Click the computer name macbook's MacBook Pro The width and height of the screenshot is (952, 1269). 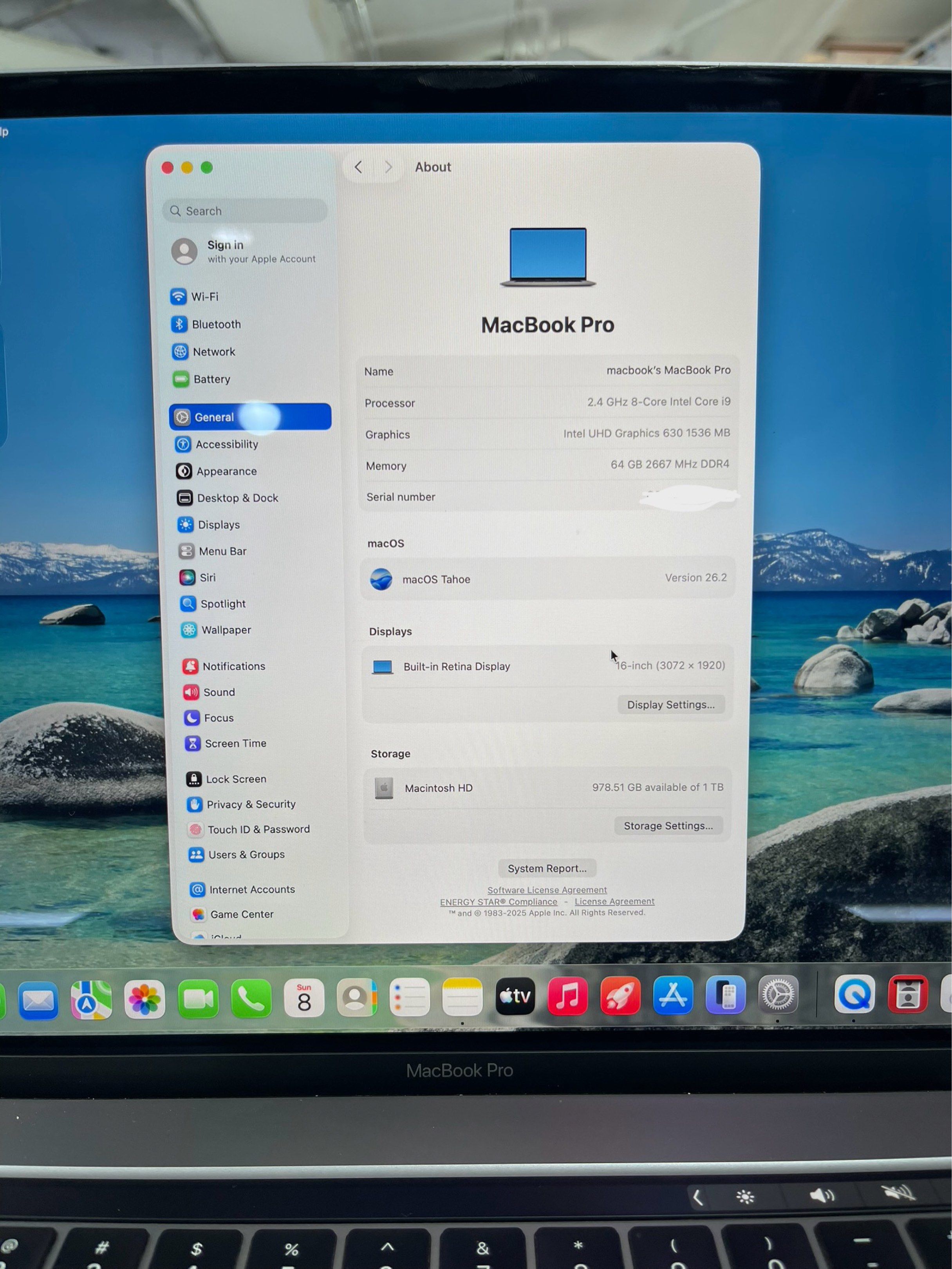668,370
